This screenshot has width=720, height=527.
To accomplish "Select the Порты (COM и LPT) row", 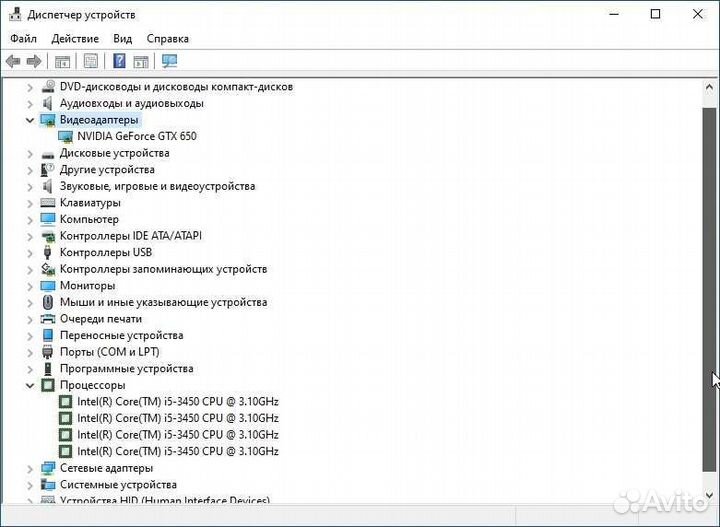I will tap(109, 352).
